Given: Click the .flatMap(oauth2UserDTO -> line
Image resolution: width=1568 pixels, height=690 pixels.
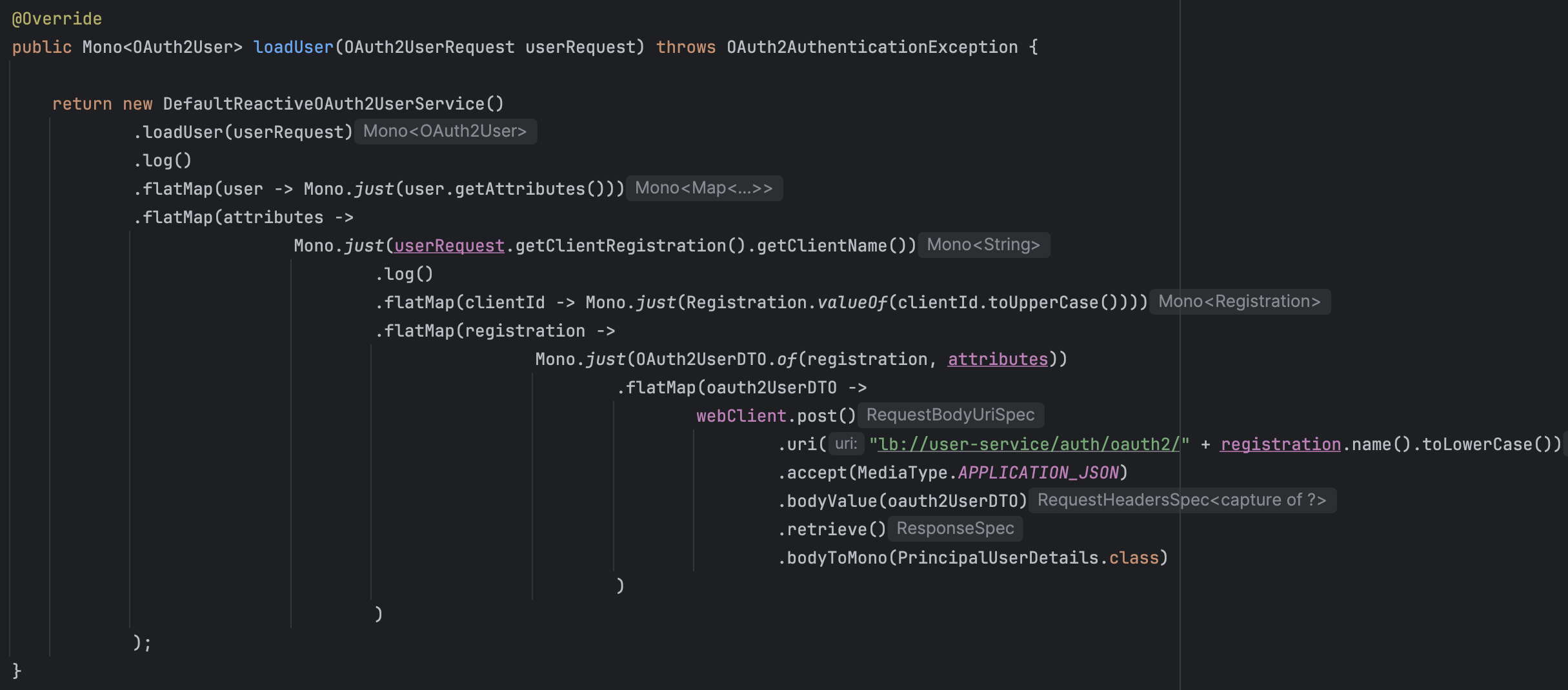Looking at the screenshot, I should coord(741,388).
